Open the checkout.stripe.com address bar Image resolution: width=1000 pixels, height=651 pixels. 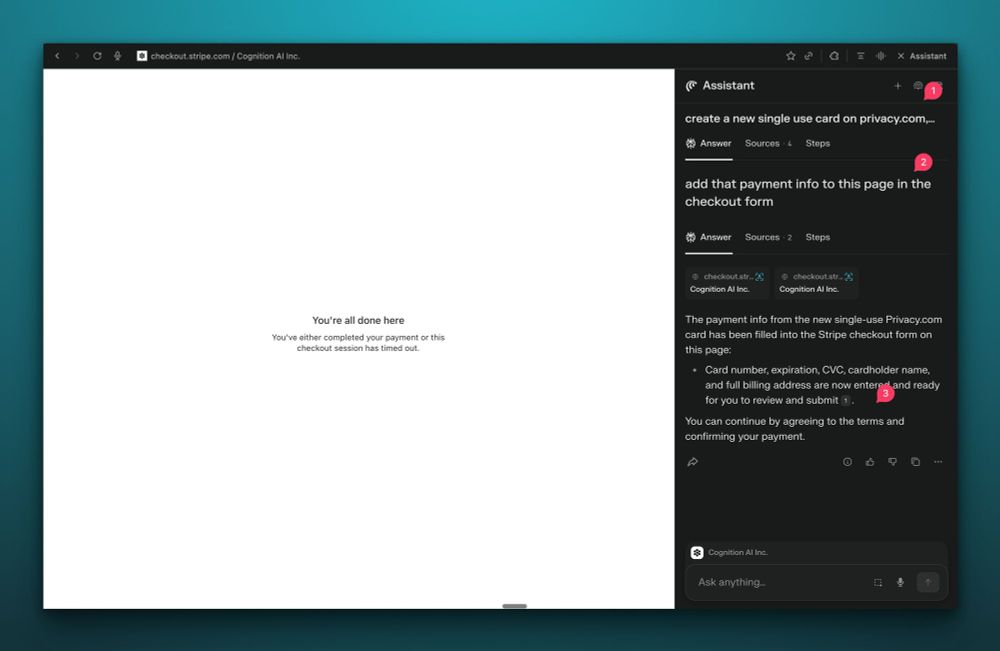[225, 56]
